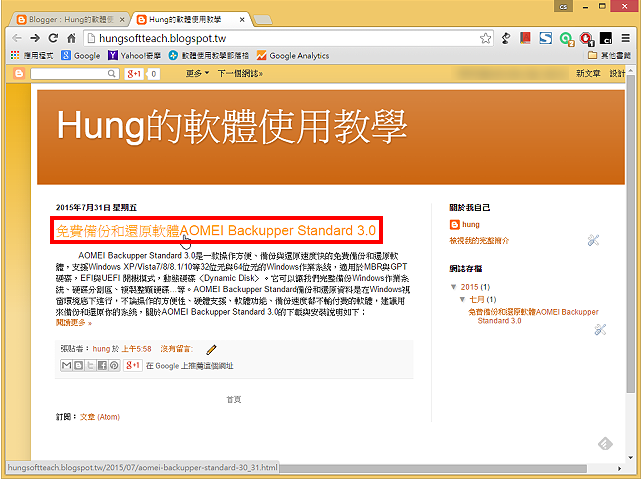Click the 沒有留言 comments link

[x=177, y=349]
